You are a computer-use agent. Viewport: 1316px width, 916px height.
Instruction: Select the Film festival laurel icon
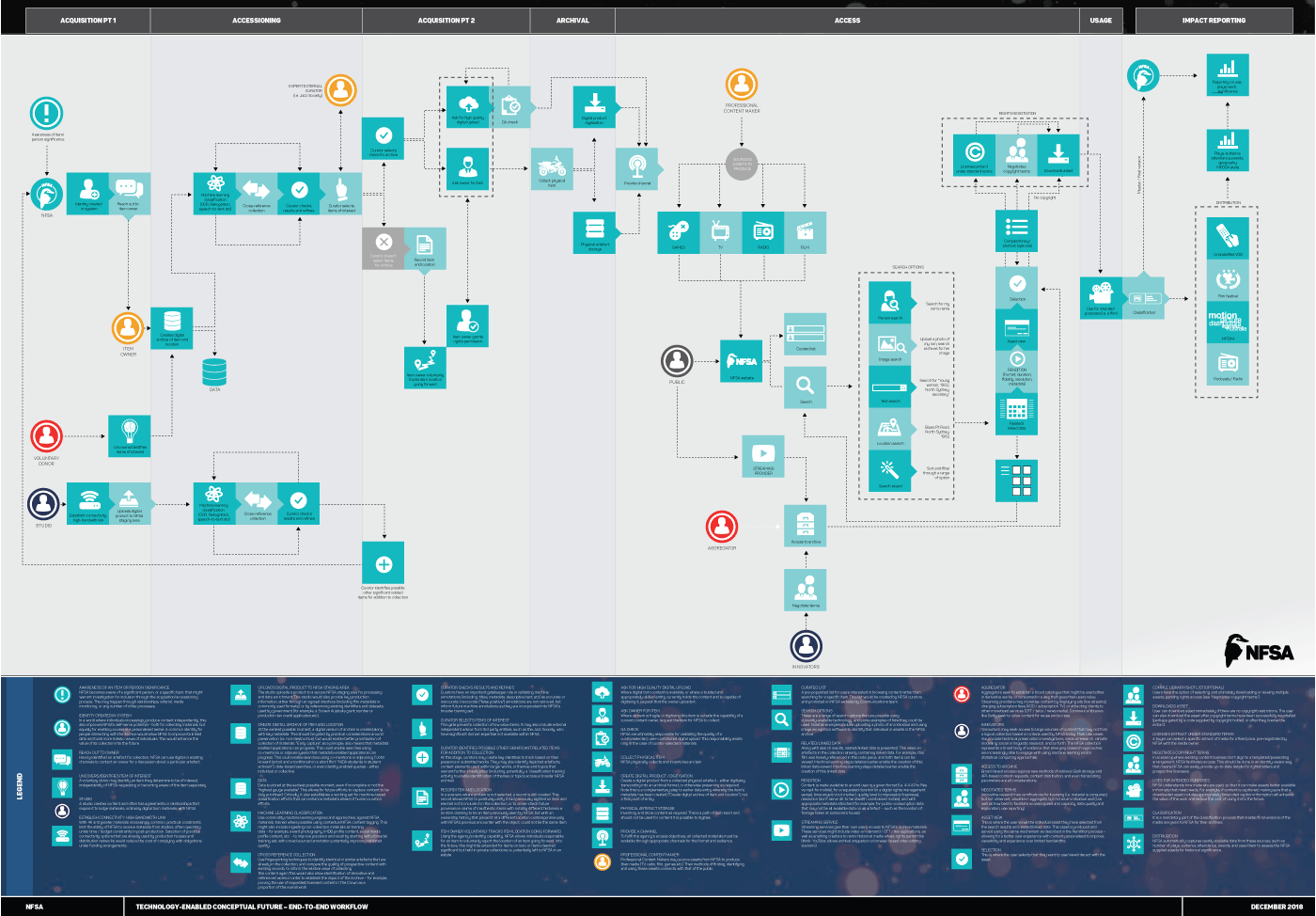1228,280
